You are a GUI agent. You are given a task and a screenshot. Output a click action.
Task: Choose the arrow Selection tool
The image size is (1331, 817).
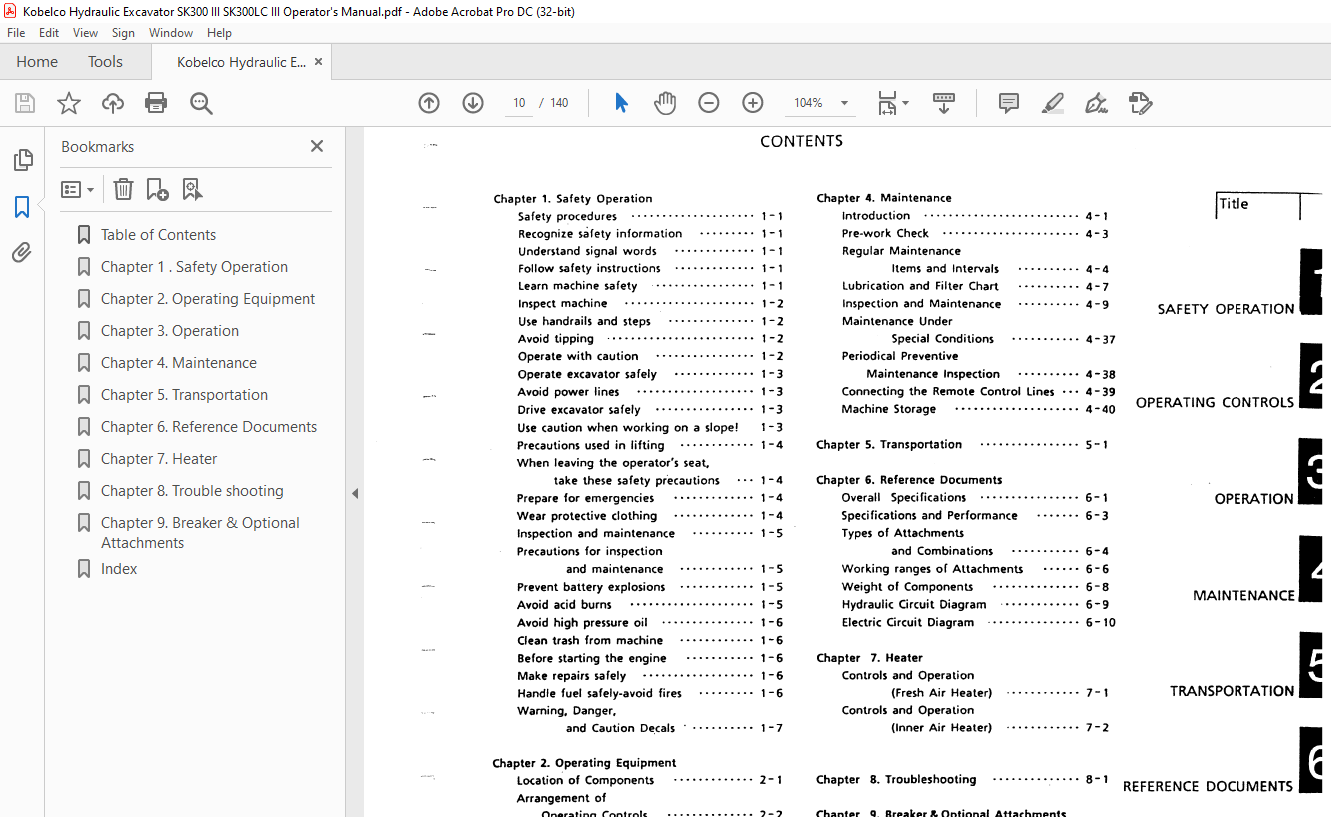[x=621, y=103]
